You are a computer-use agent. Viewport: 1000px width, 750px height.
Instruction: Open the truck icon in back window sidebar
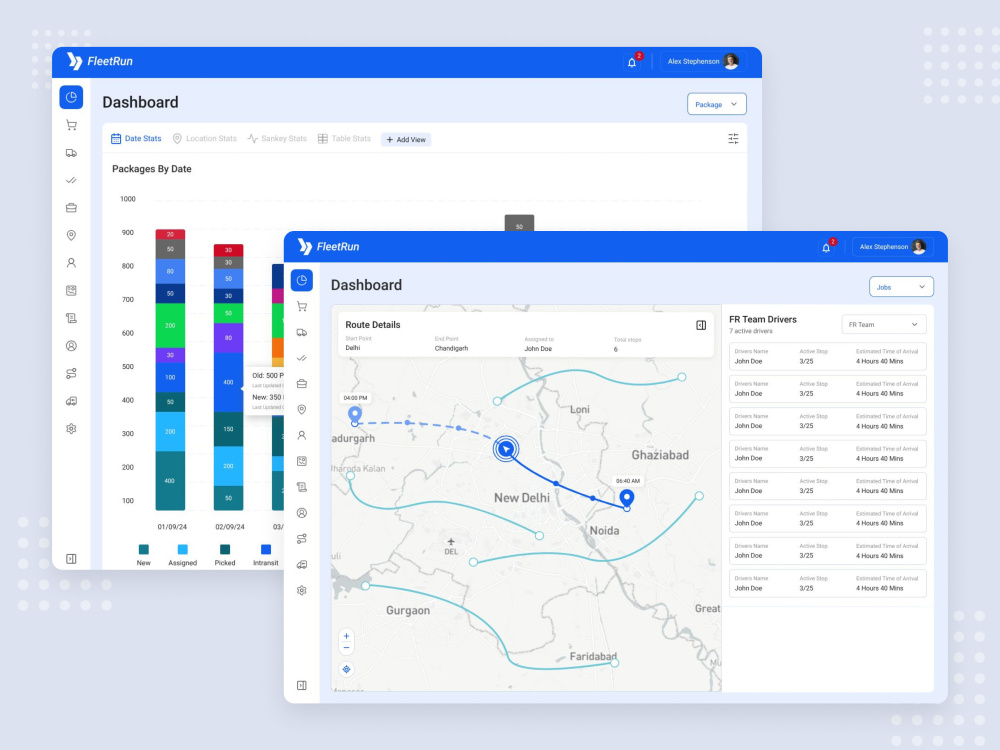(71, 152)
